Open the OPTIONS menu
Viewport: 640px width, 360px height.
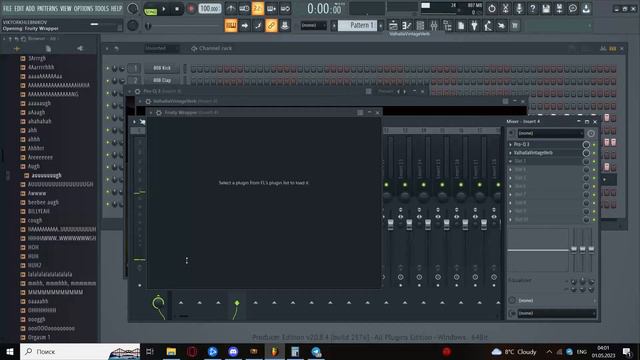(x=83, y=8)
